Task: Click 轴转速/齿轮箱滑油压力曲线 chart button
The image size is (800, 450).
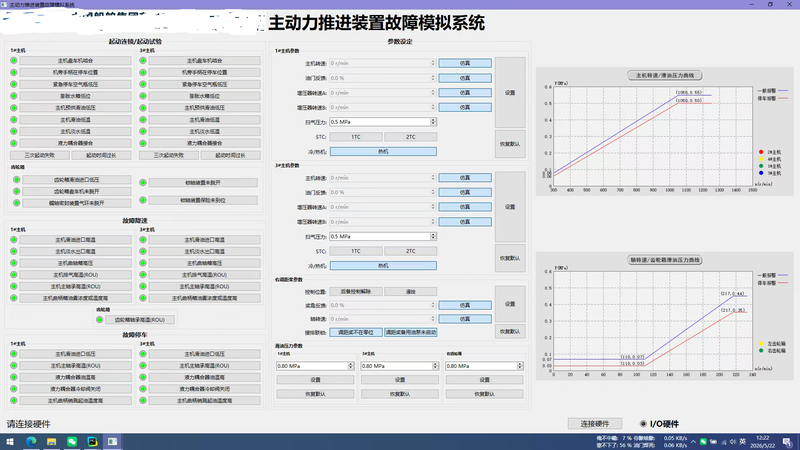Action: click(665, 260)
